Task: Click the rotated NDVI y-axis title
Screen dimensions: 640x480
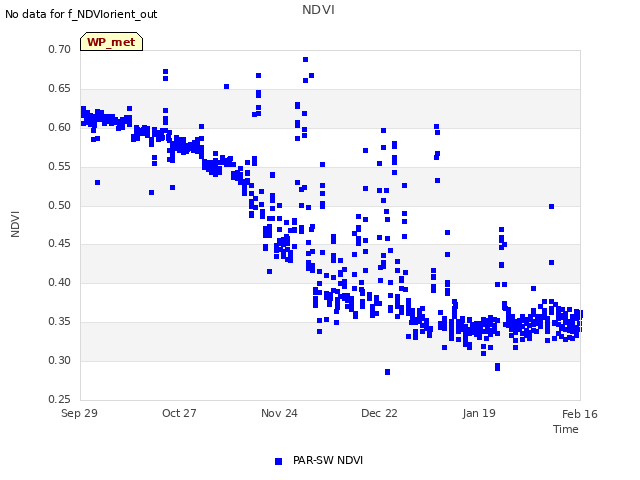Action: click(x=15, y=224)
